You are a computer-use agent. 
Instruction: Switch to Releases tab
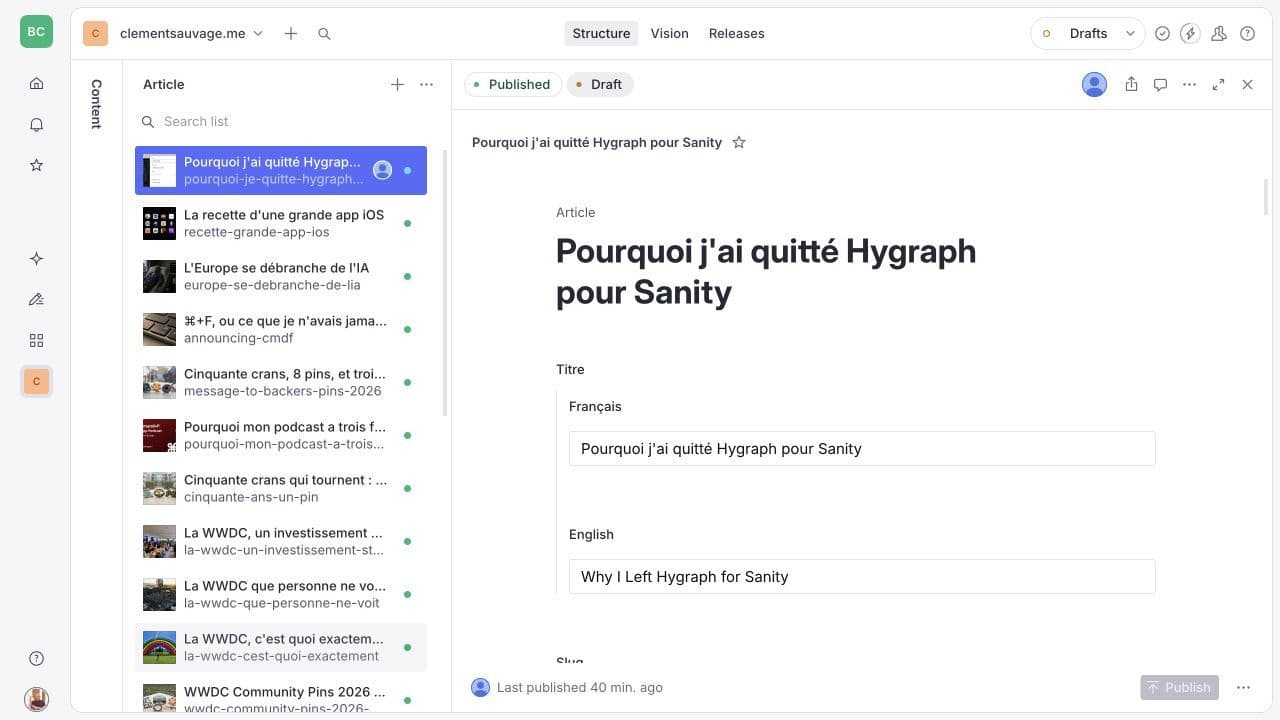pos(736,33)
